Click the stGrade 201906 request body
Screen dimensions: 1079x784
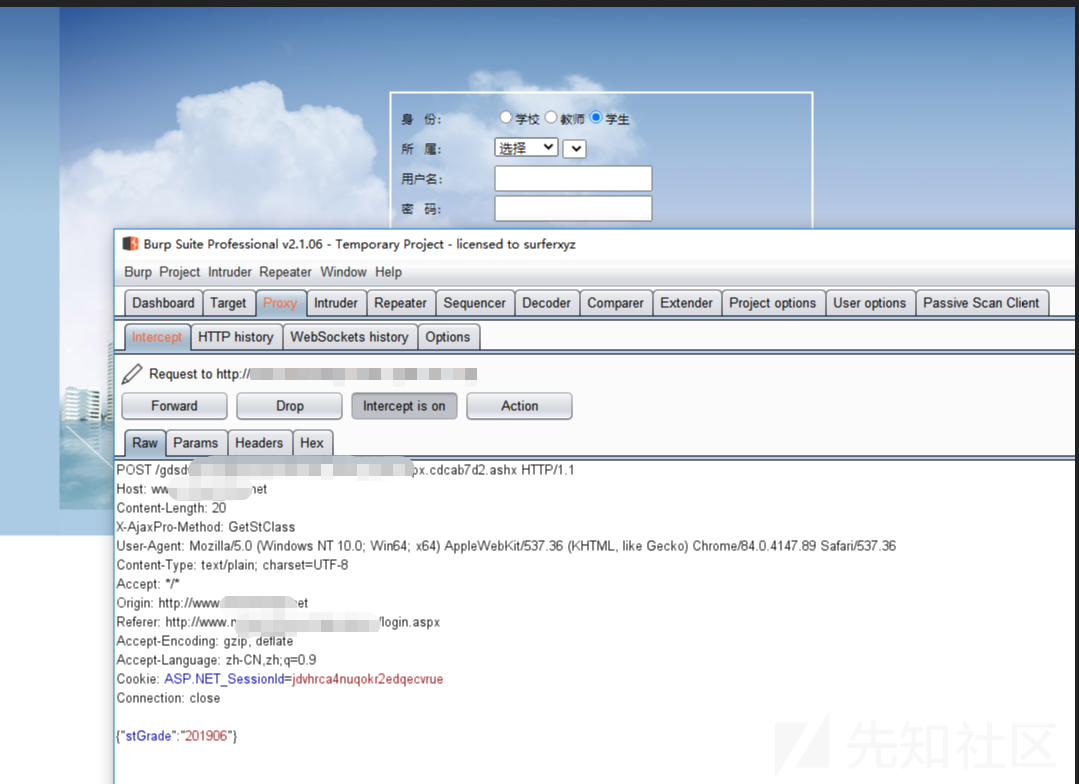177,736
